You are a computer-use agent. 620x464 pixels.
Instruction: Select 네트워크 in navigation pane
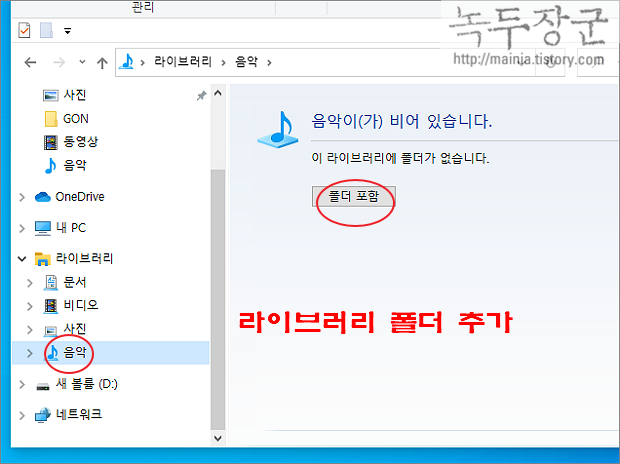pos(79,414)
